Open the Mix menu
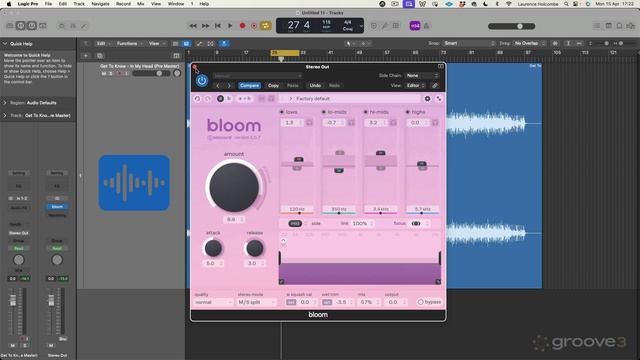640x360 pixels. pos(141,4)
